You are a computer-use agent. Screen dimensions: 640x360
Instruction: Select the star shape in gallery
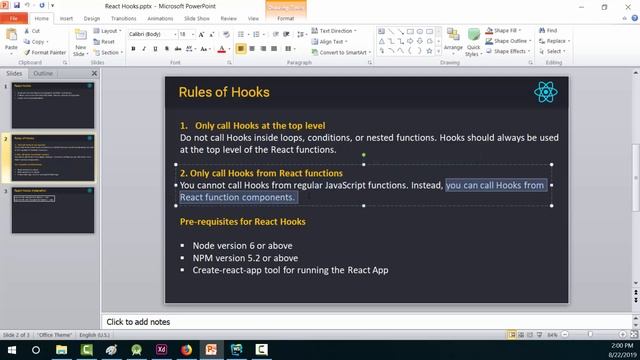(429, 51)
